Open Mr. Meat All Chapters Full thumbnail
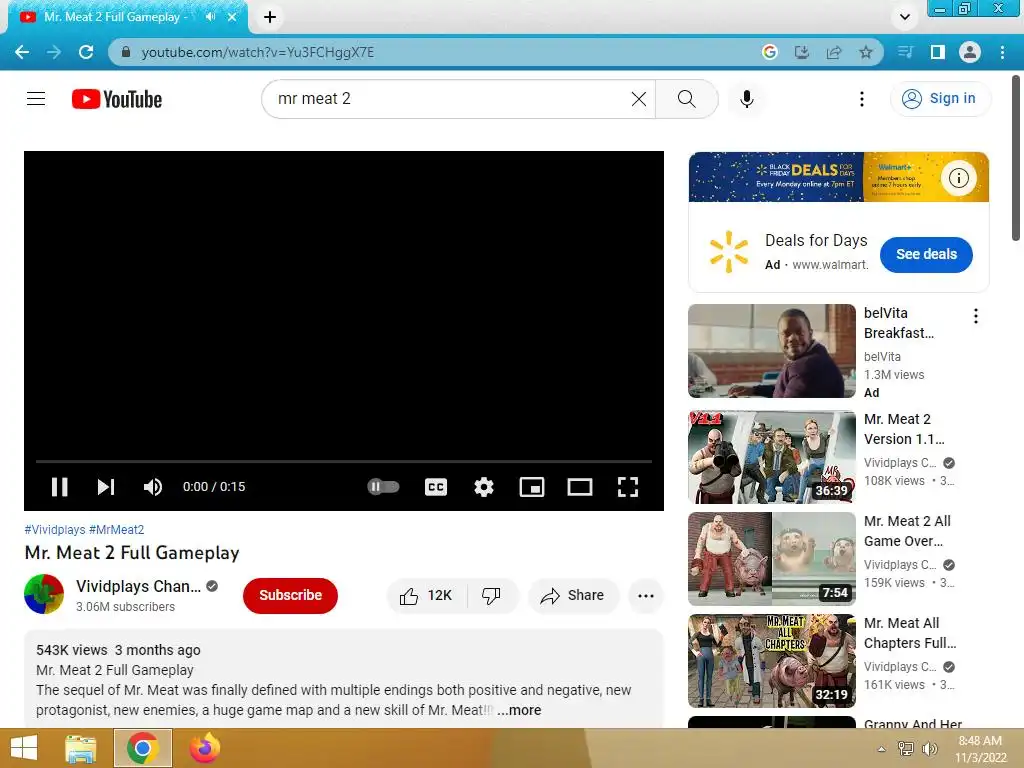Viewport: 1024px width, 768px height. pos(772,661)
